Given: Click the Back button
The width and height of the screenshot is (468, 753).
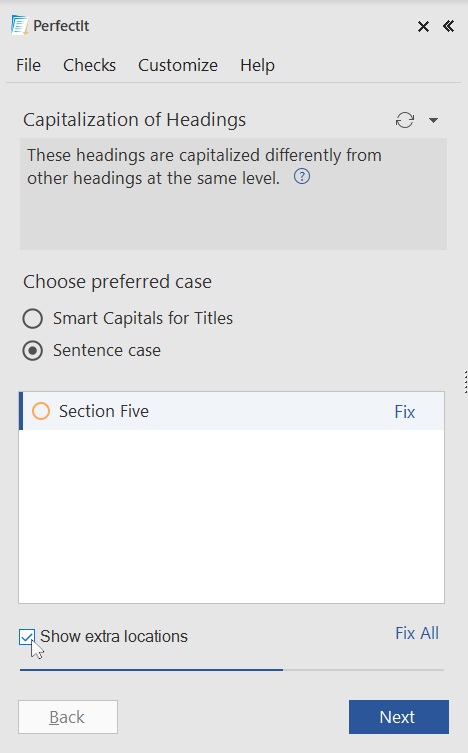Looking at the screenshot, I should [x=68, y=717].
